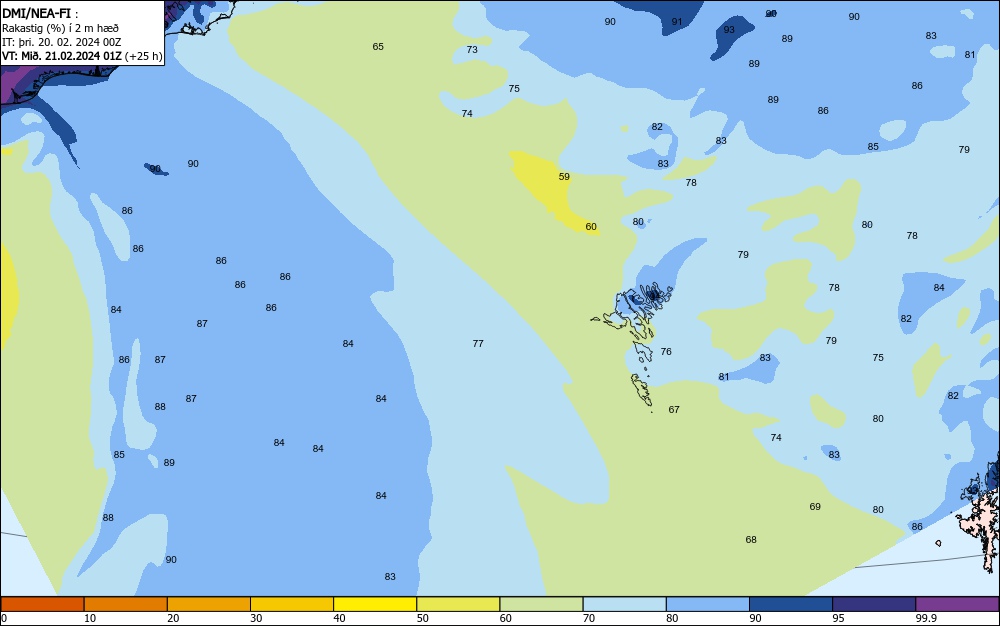
Task: Click the humidity value 77 on the map
Action: coord(478,344)
